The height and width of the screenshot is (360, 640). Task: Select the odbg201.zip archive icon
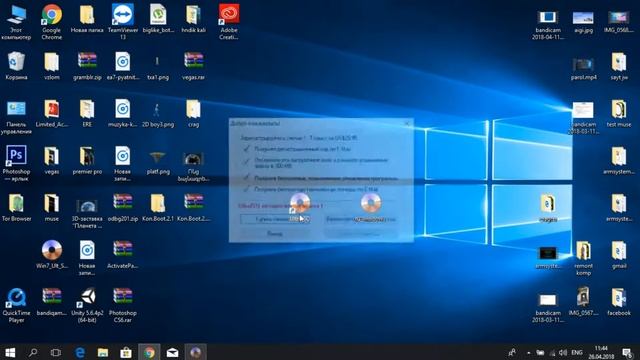tap(122, 208)
